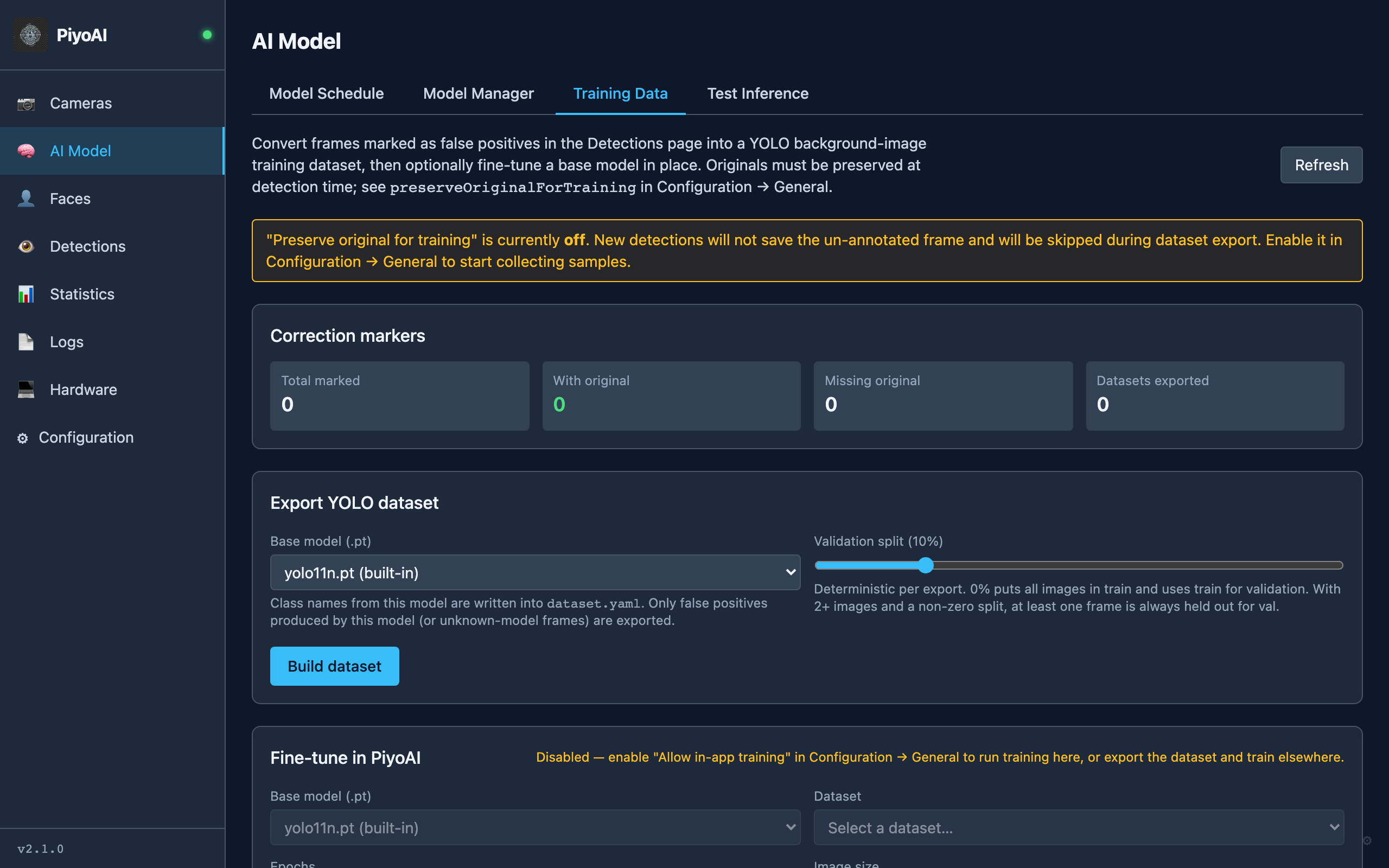Viewport: 1389px width, 868px height.
Task: Click the Faces person icon
Action: [x=26, y=199]
